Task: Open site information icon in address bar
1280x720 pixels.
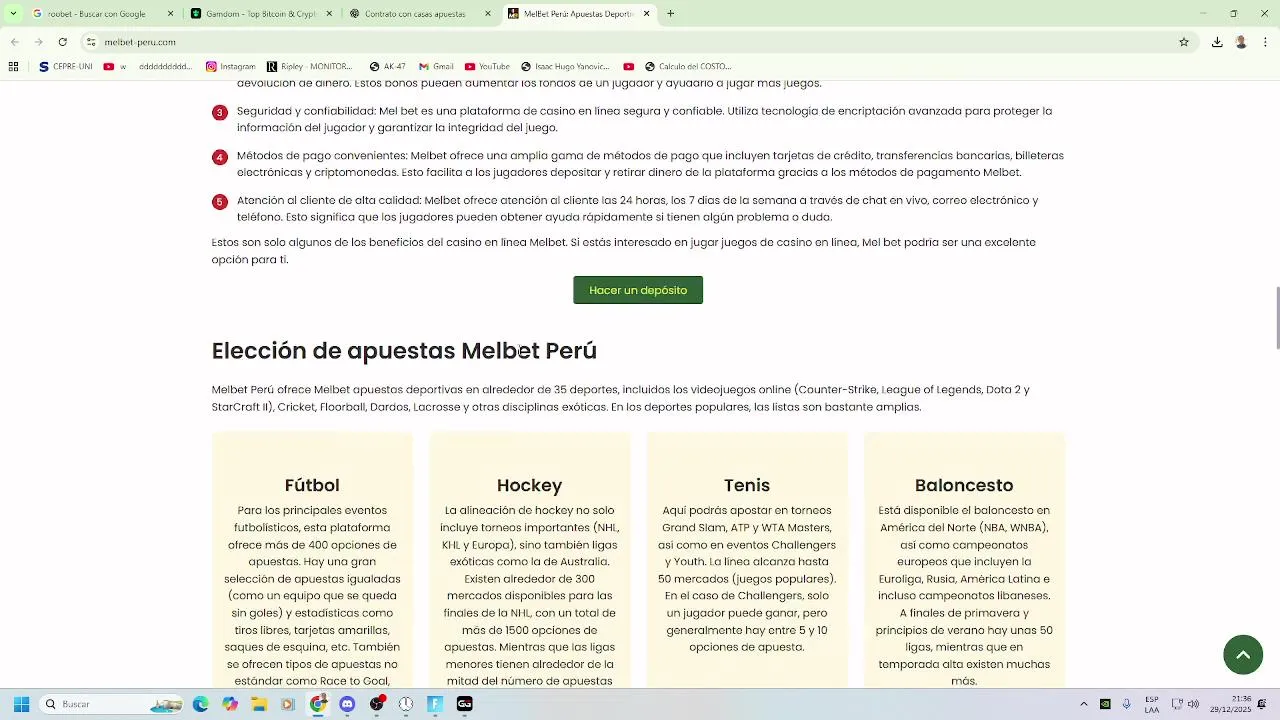Action: pos(91,42)
